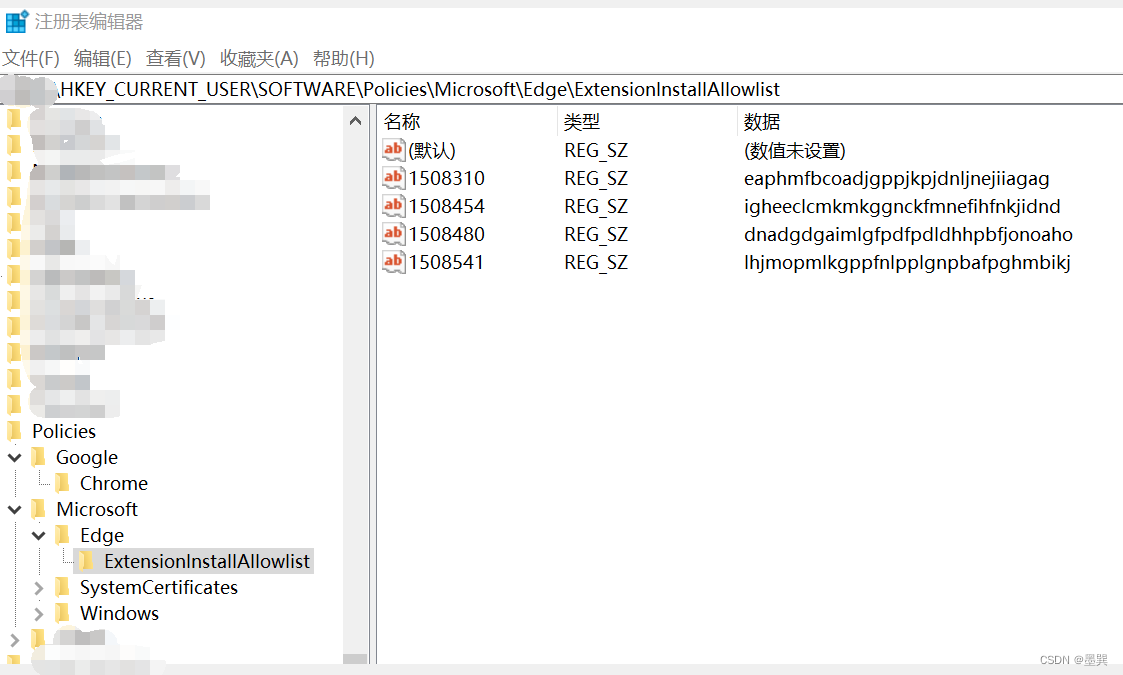Click the SystemCertificates folder icon

62,587
